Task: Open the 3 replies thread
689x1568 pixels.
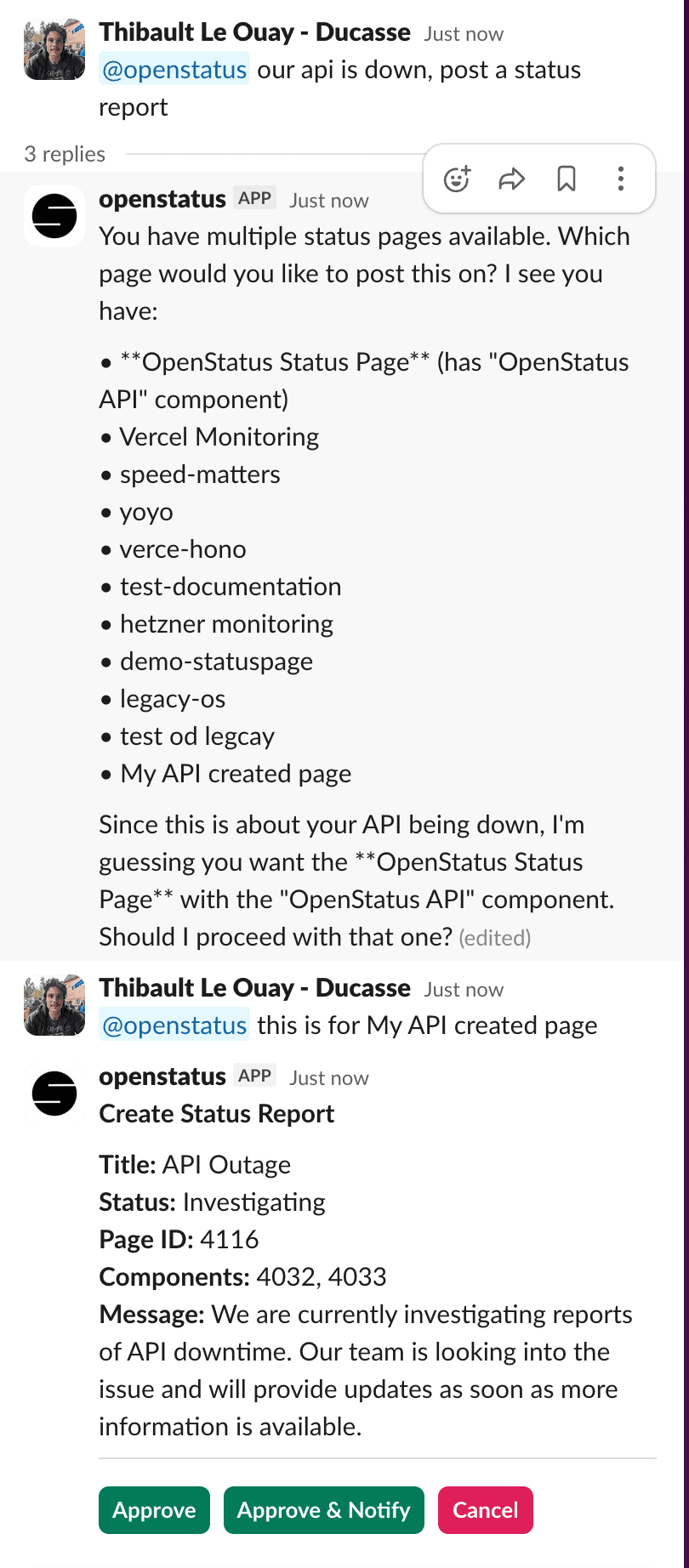Action: click(x=65, y=155)
